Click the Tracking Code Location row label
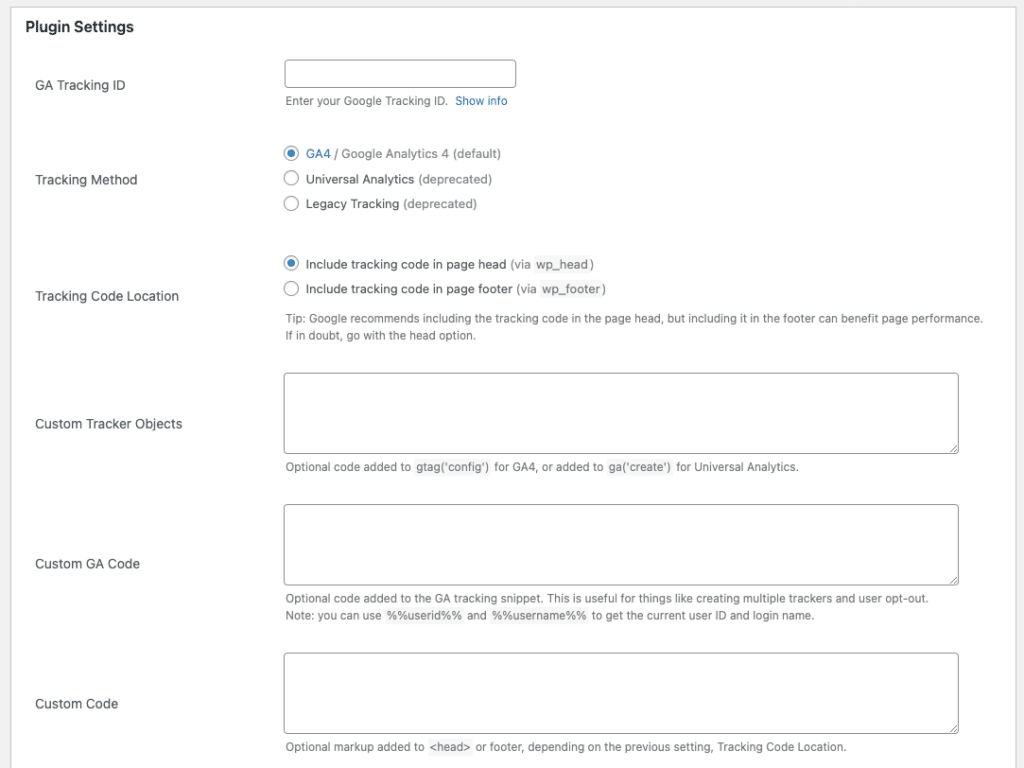 (x=107, y=296)
